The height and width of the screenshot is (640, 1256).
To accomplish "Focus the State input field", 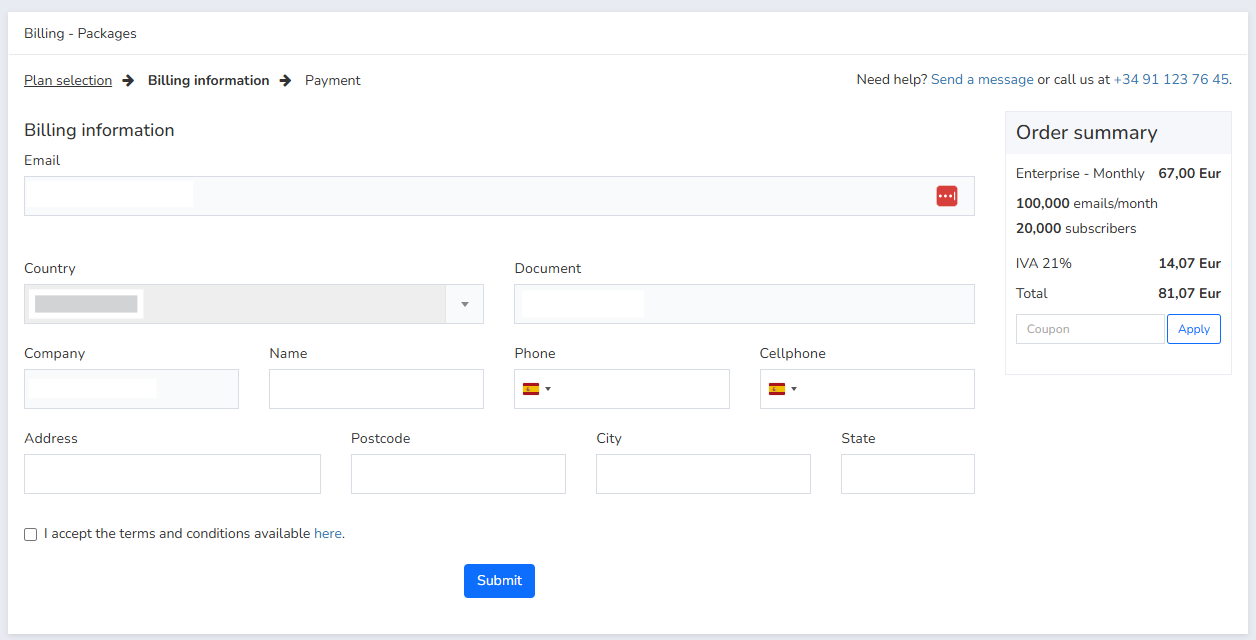I will pos(908,474).
